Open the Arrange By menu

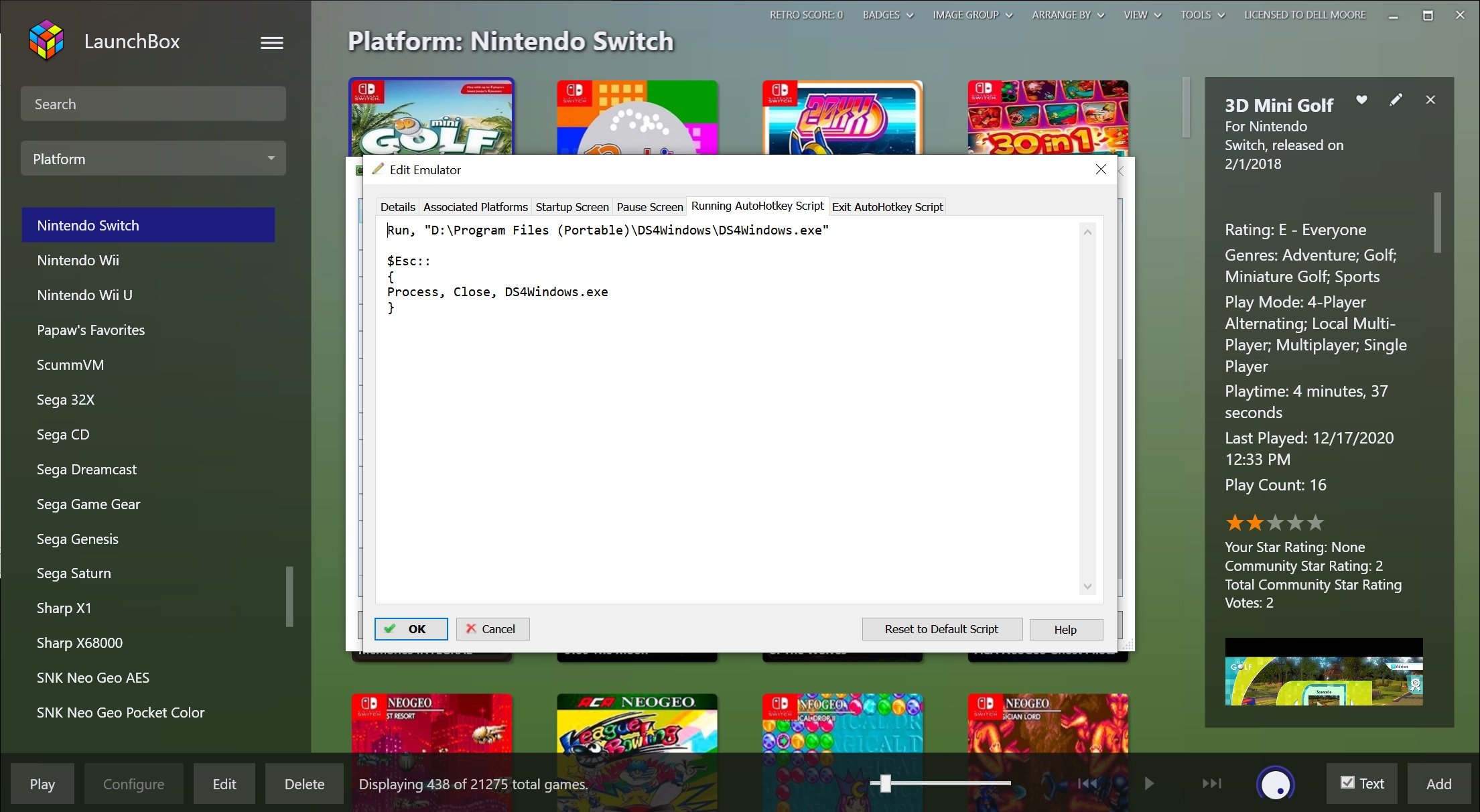pyautogui.click(x=1068, y=15)
